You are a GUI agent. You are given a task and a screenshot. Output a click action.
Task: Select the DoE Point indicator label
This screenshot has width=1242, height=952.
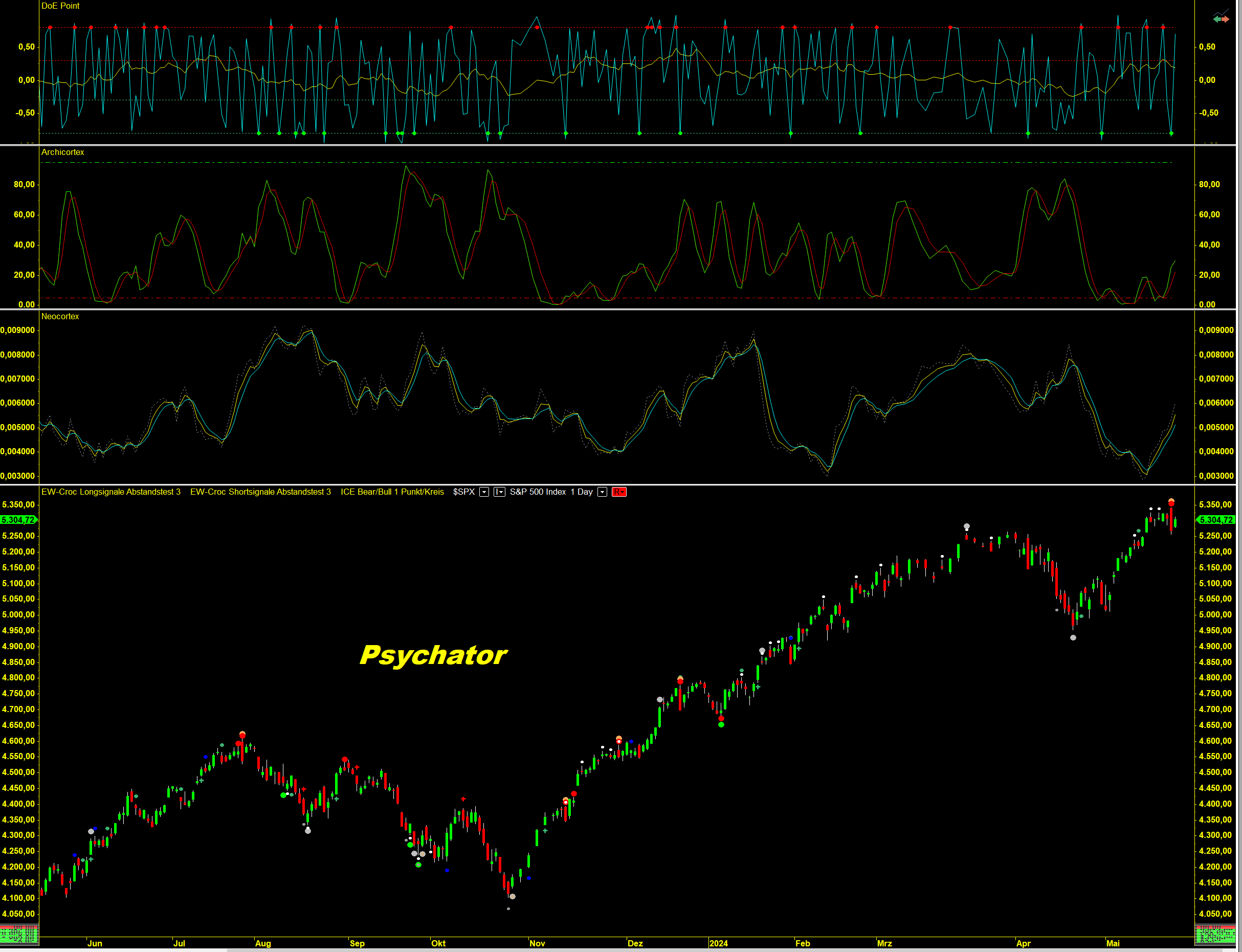tap(60, 6)
